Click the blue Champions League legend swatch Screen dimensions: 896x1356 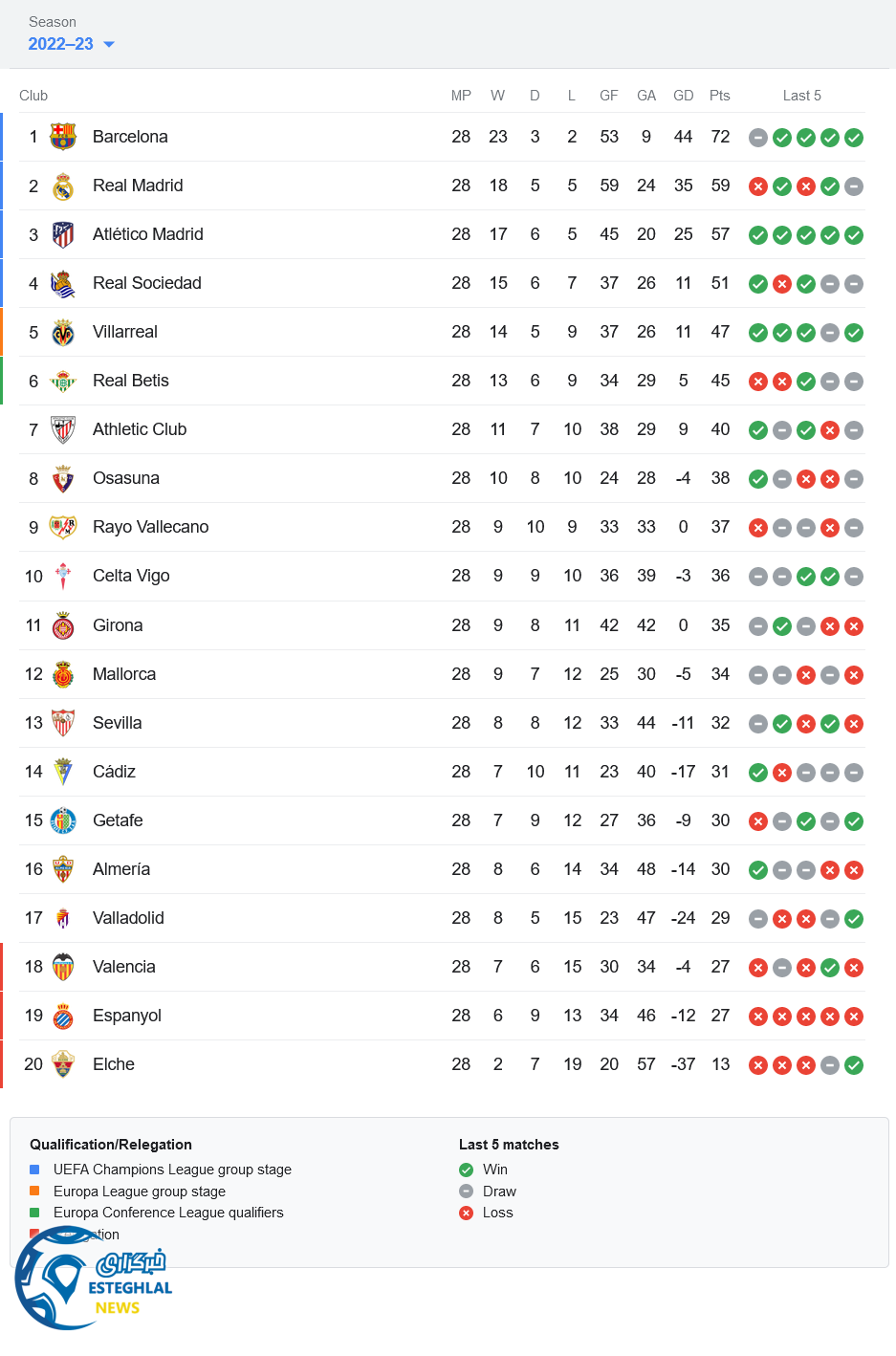(x=34, y=1170)
